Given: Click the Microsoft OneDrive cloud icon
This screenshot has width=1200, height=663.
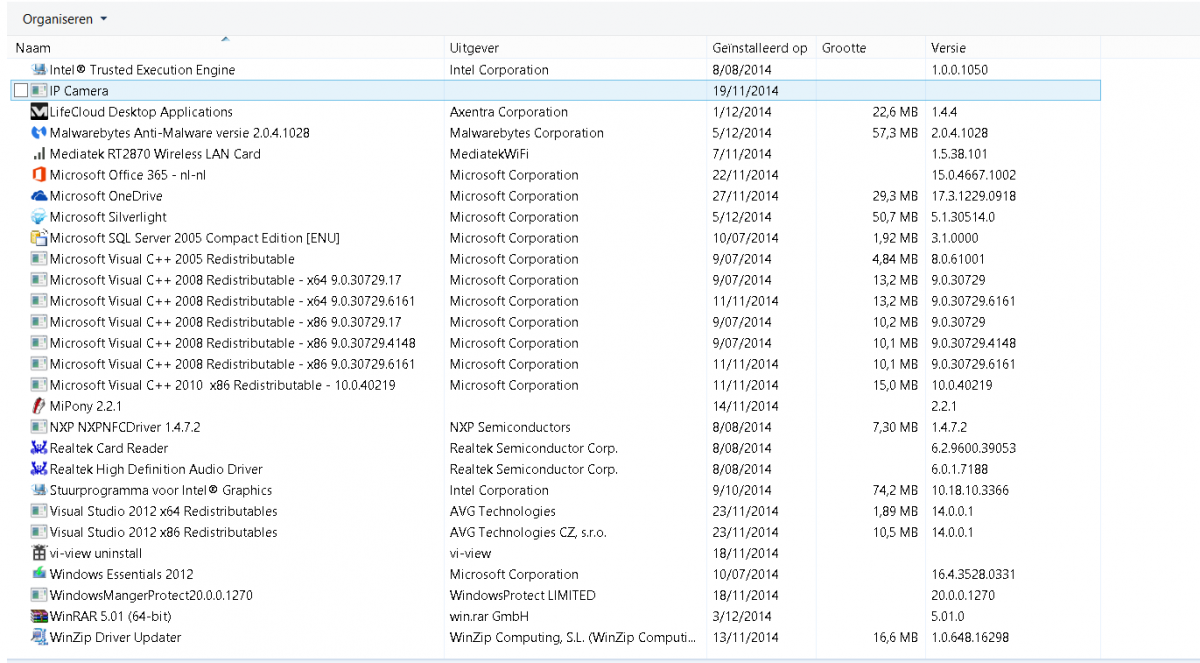Looking at the screenshot, I should 39,196.
